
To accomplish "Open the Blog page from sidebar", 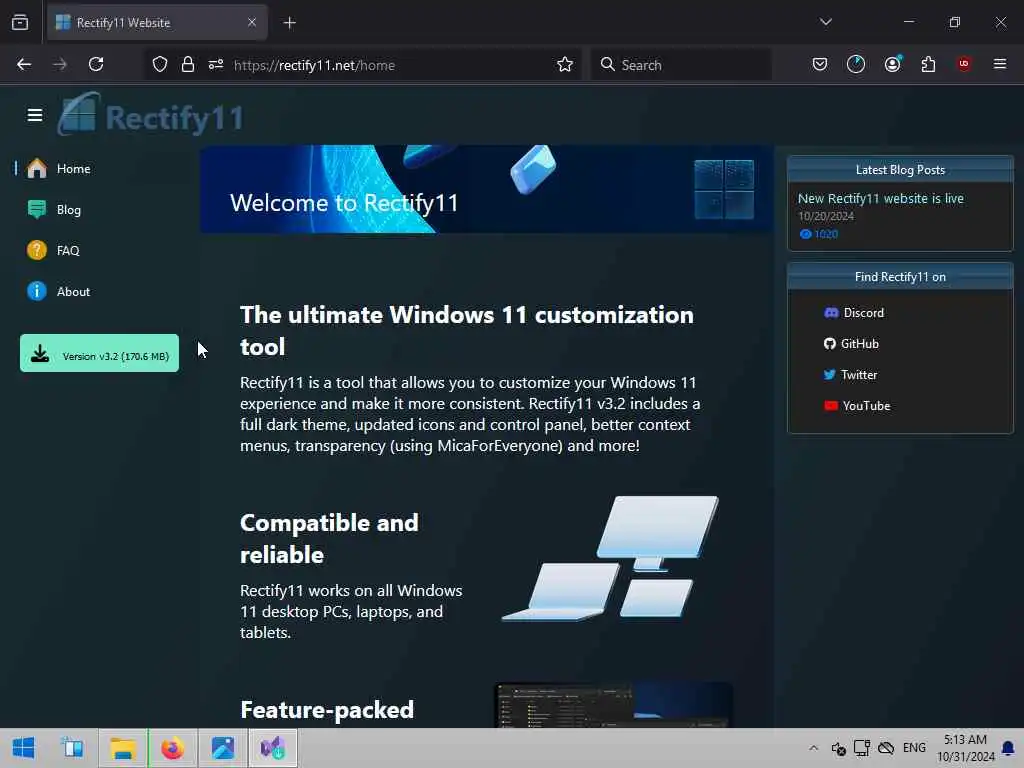I will pyautogui.click(x=69, y=210).
